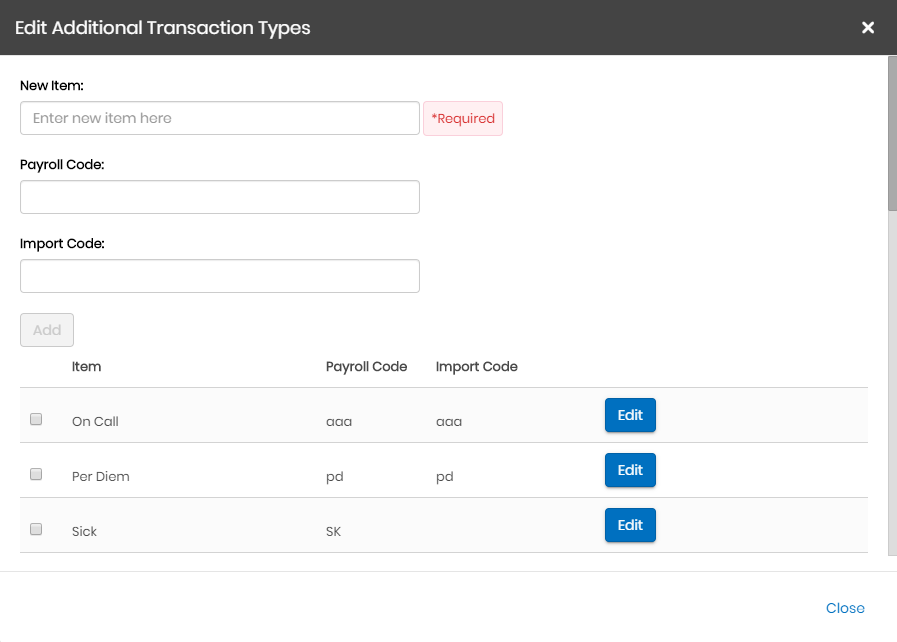Click the vertical scrollbar thumb

[892, 132]
